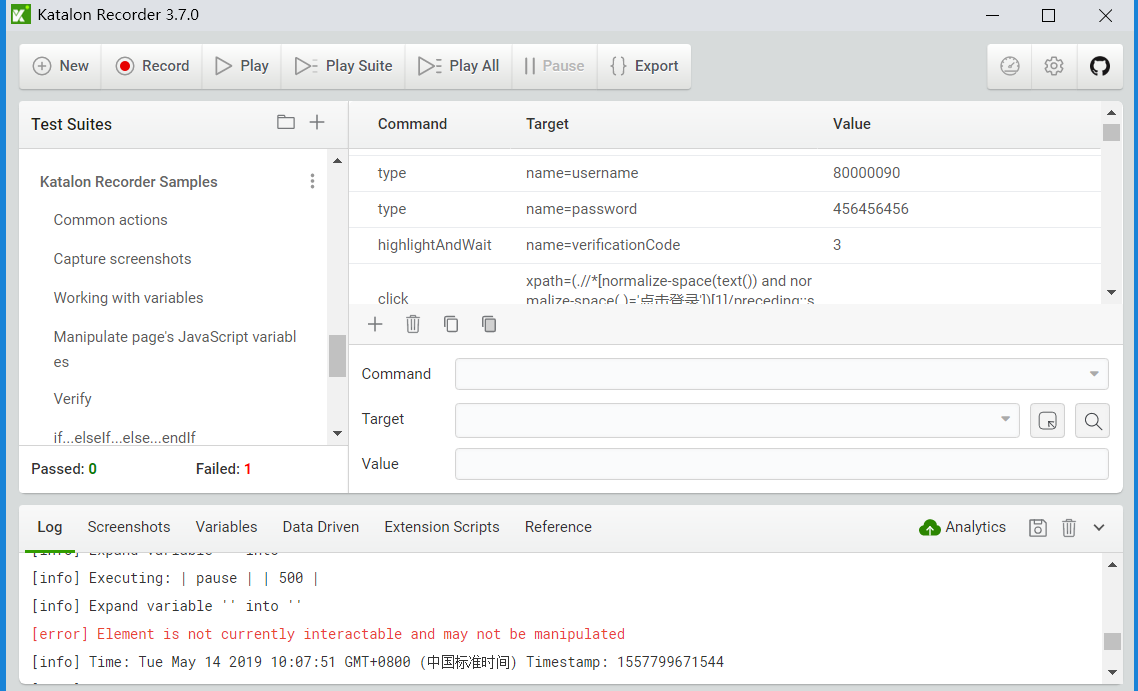Open the GitHub icon link
This screenshot has width=1138, height=691.
pyautogui.click(x=1100, y=66)
